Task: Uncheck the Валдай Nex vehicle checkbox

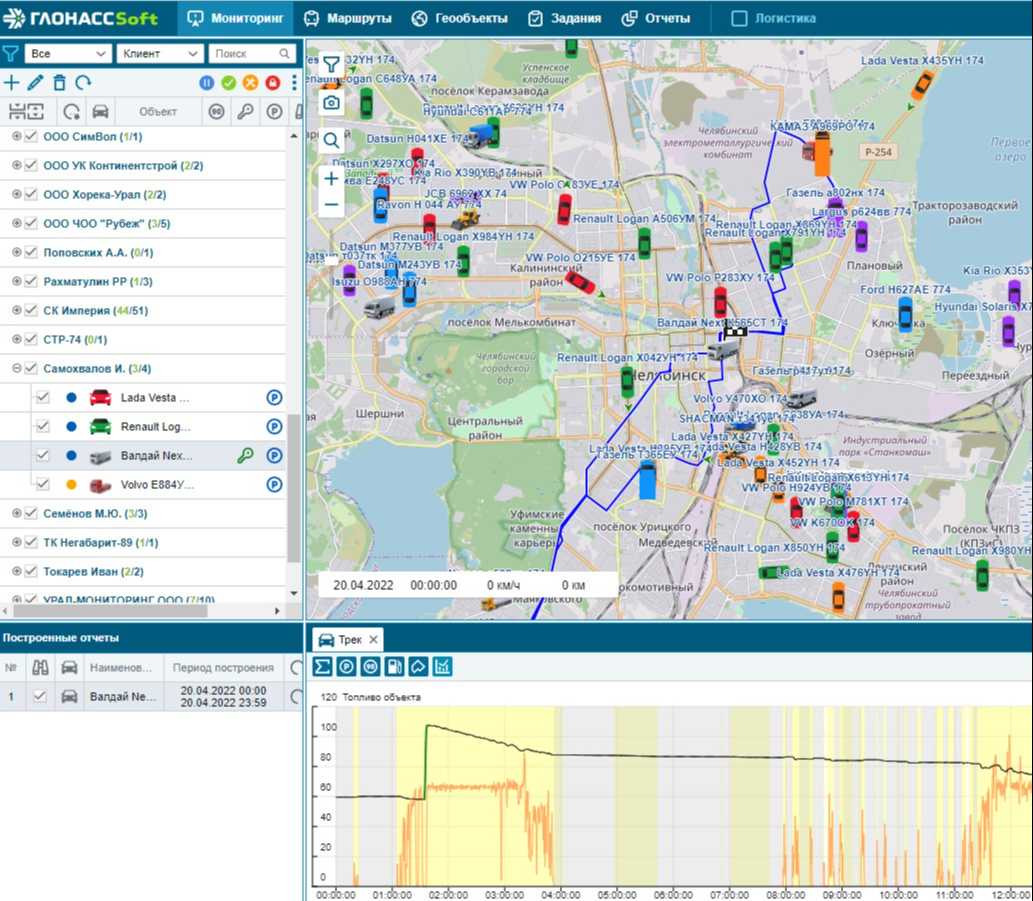Action: [x=43, y=455]
